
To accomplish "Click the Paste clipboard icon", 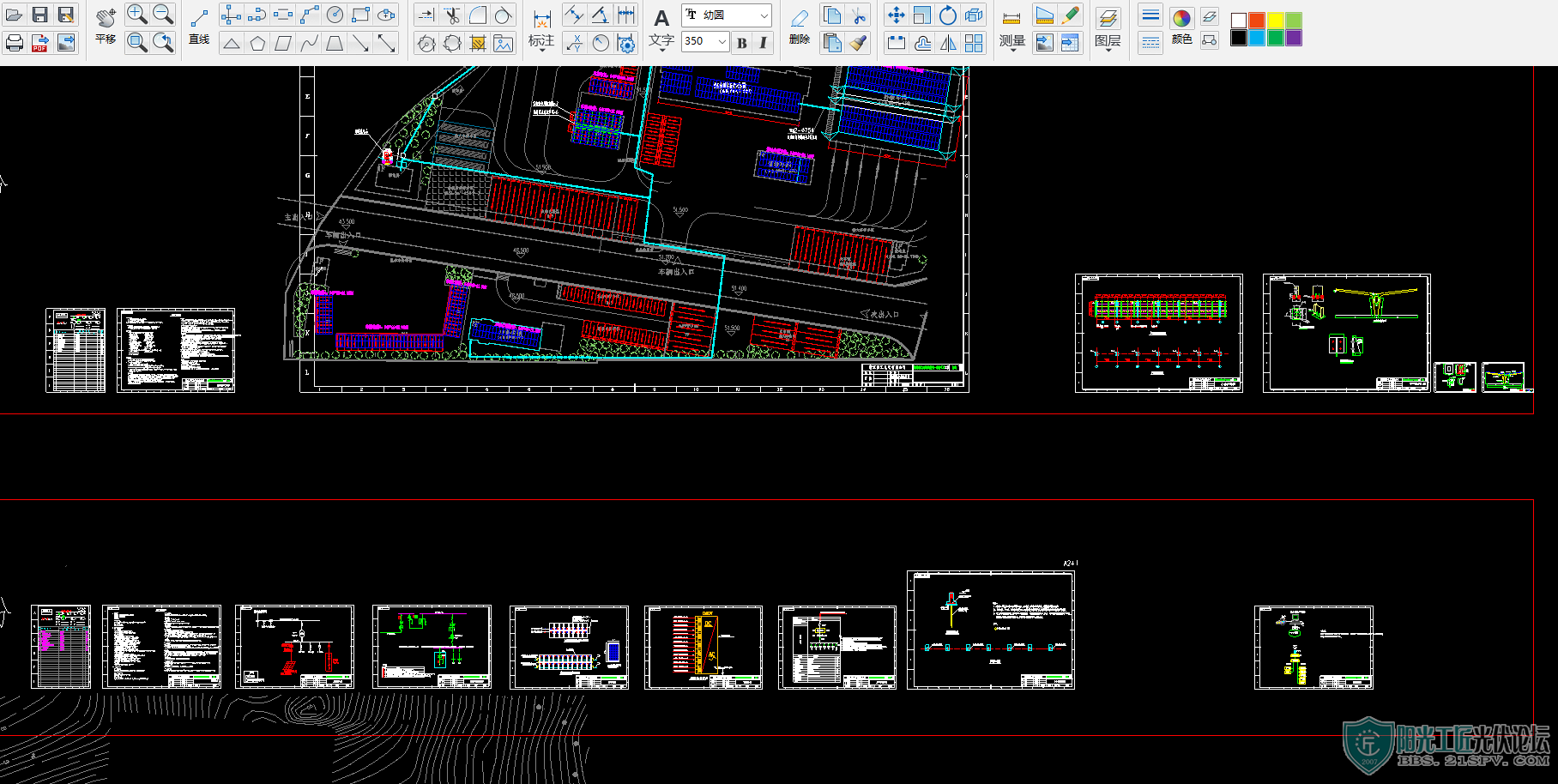I will (831, 43).
